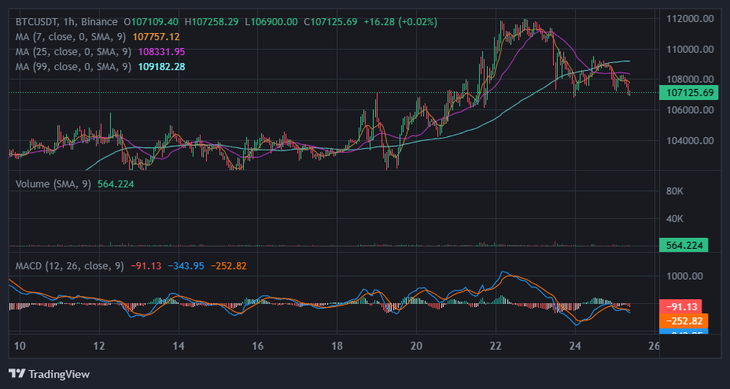
Task: Click the Volume (SMA, 9) legend
Action: 54,184
